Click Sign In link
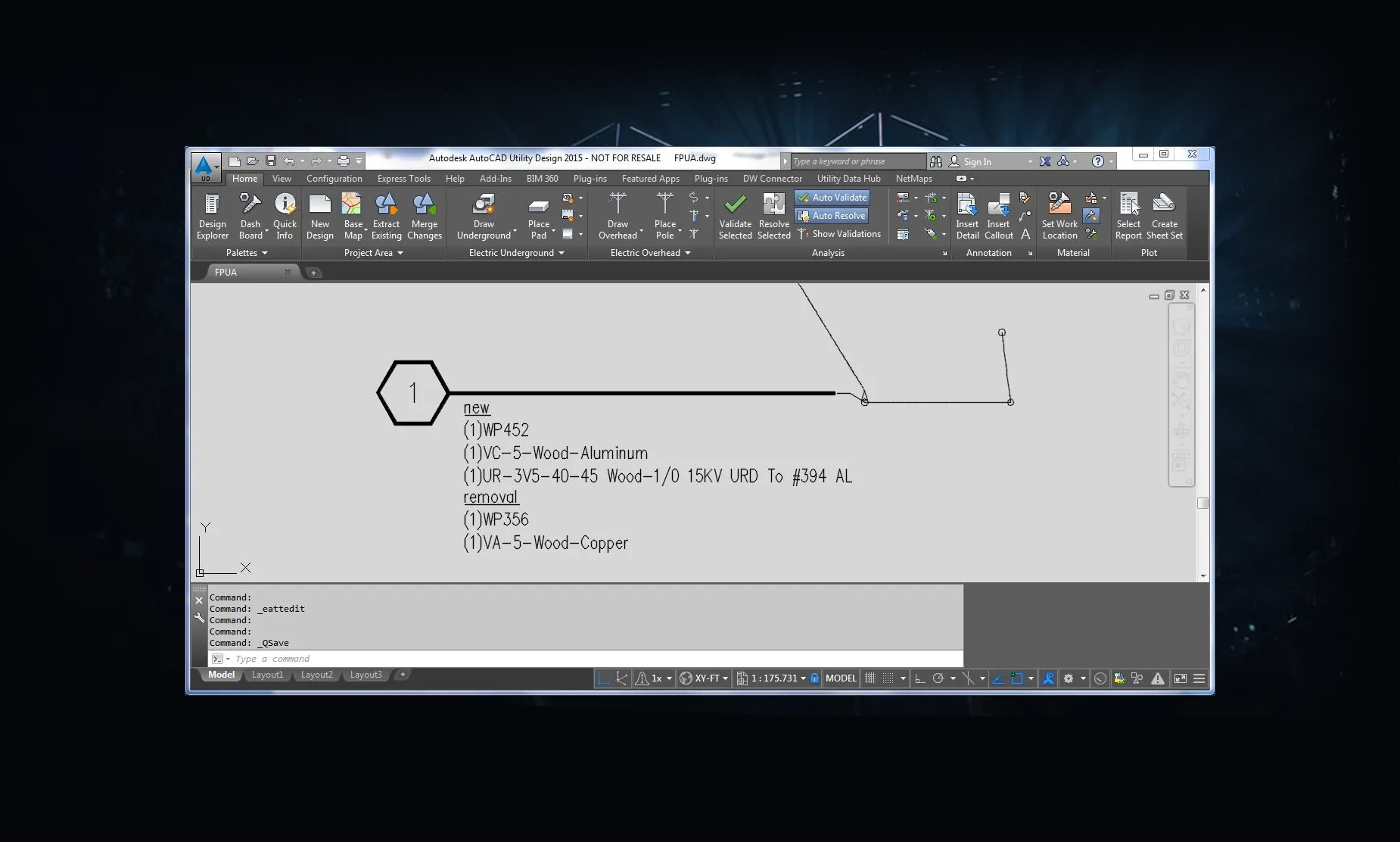 (x=976, y=162)
